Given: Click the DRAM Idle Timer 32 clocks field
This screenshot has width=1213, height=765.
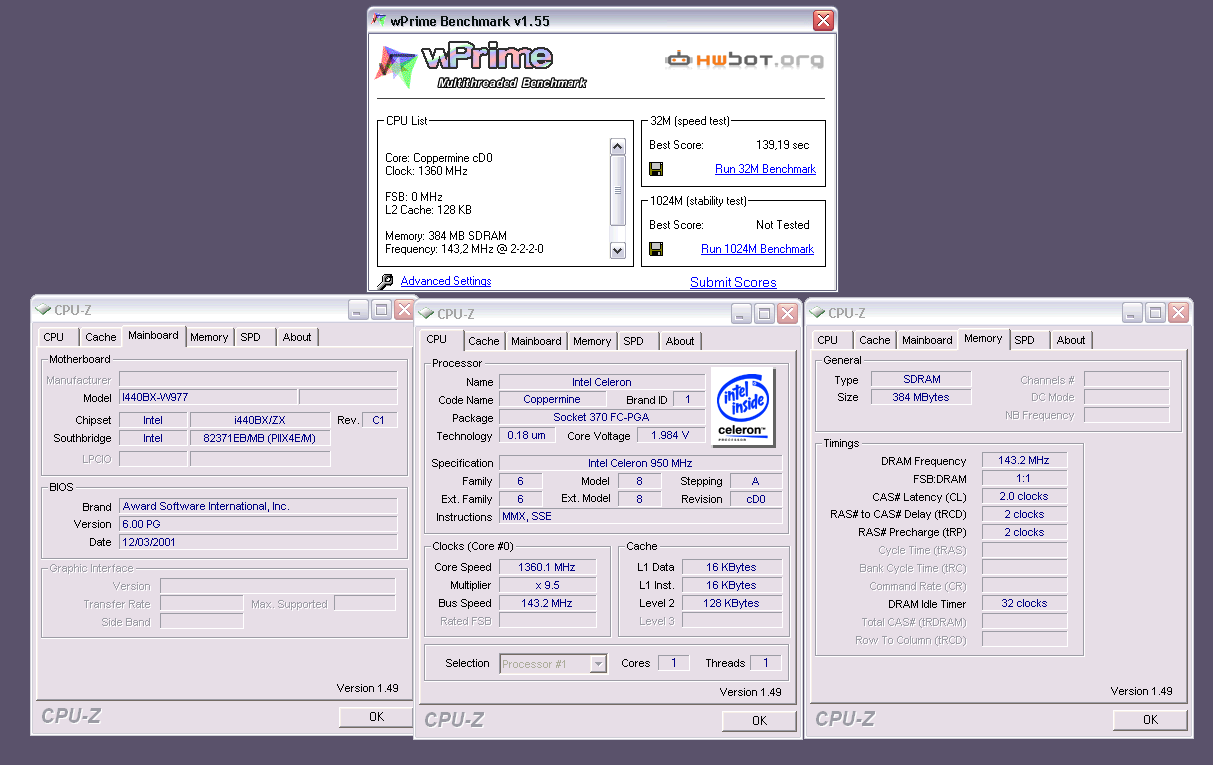Looking at the screenshot, I should pyautogui.click(x=1024, y=604).
